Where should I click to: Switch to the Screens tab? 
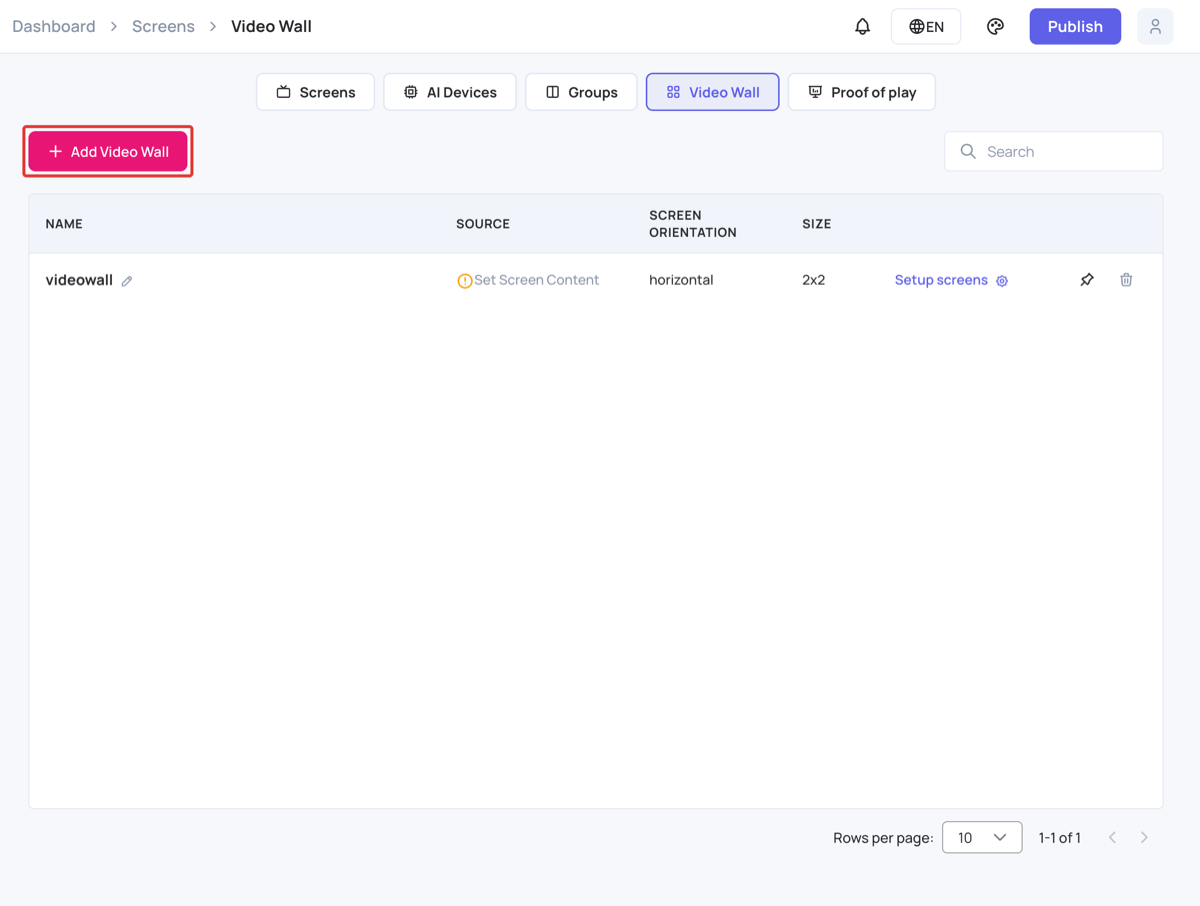point(315,92)
